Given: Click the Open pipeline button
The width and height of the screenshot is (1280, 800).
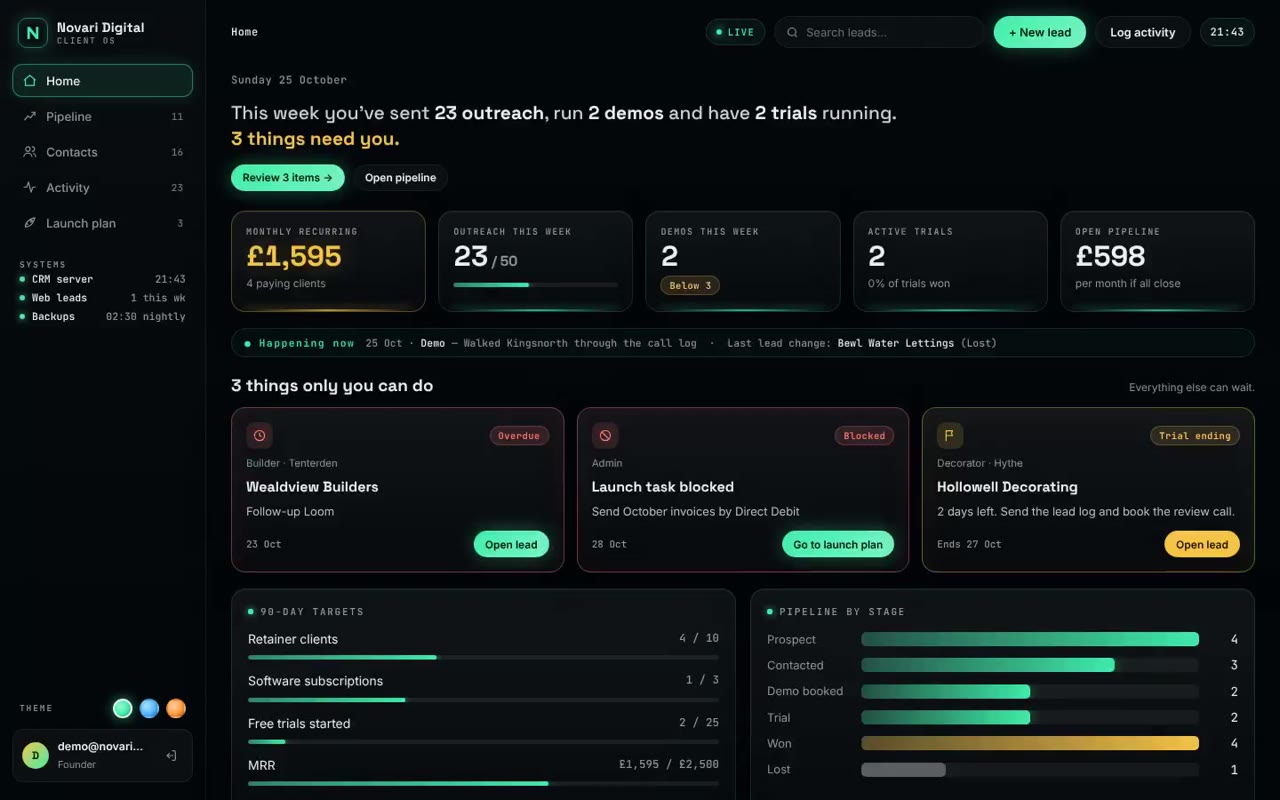Looking at the screenshot, I should [x=400, y=178].
